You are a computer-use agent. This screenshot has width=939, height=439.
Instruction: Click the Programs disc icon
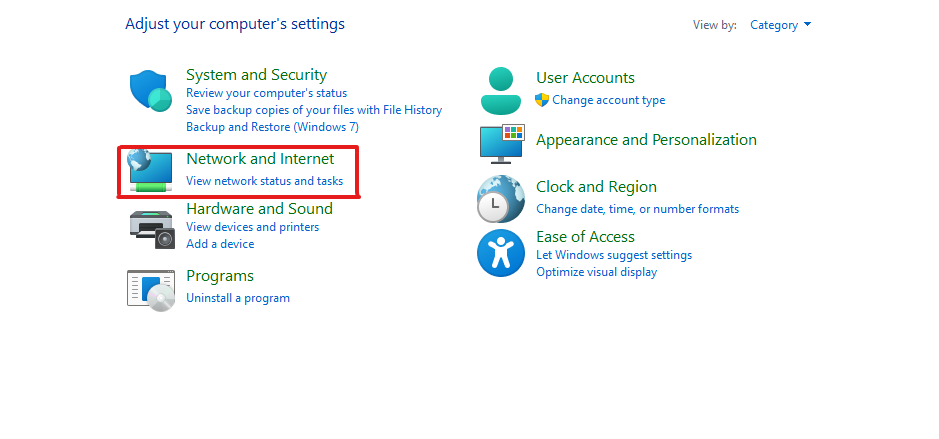coord(152,289)
